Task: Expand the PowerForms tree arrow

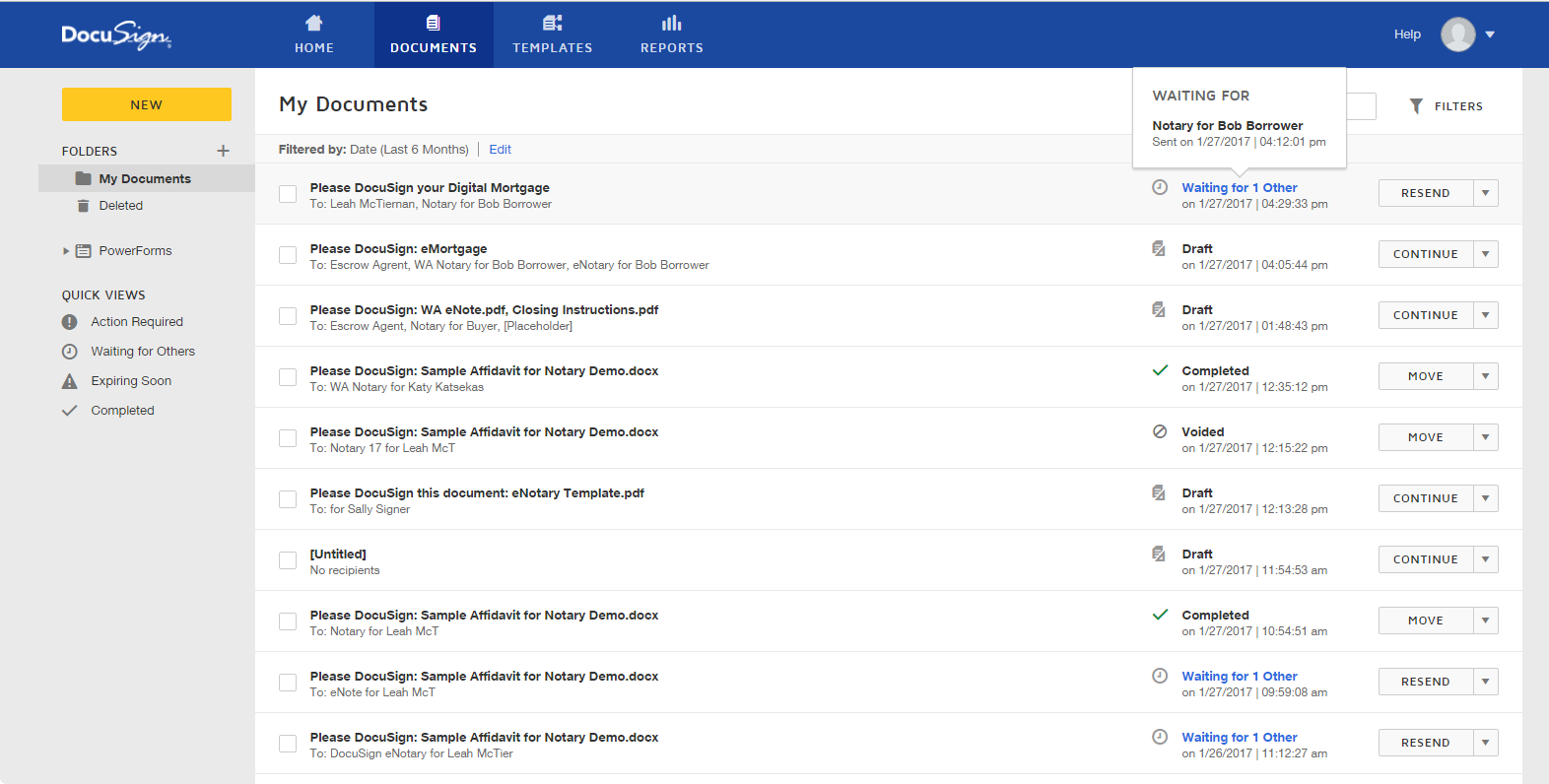Action: tap(66, 251)
